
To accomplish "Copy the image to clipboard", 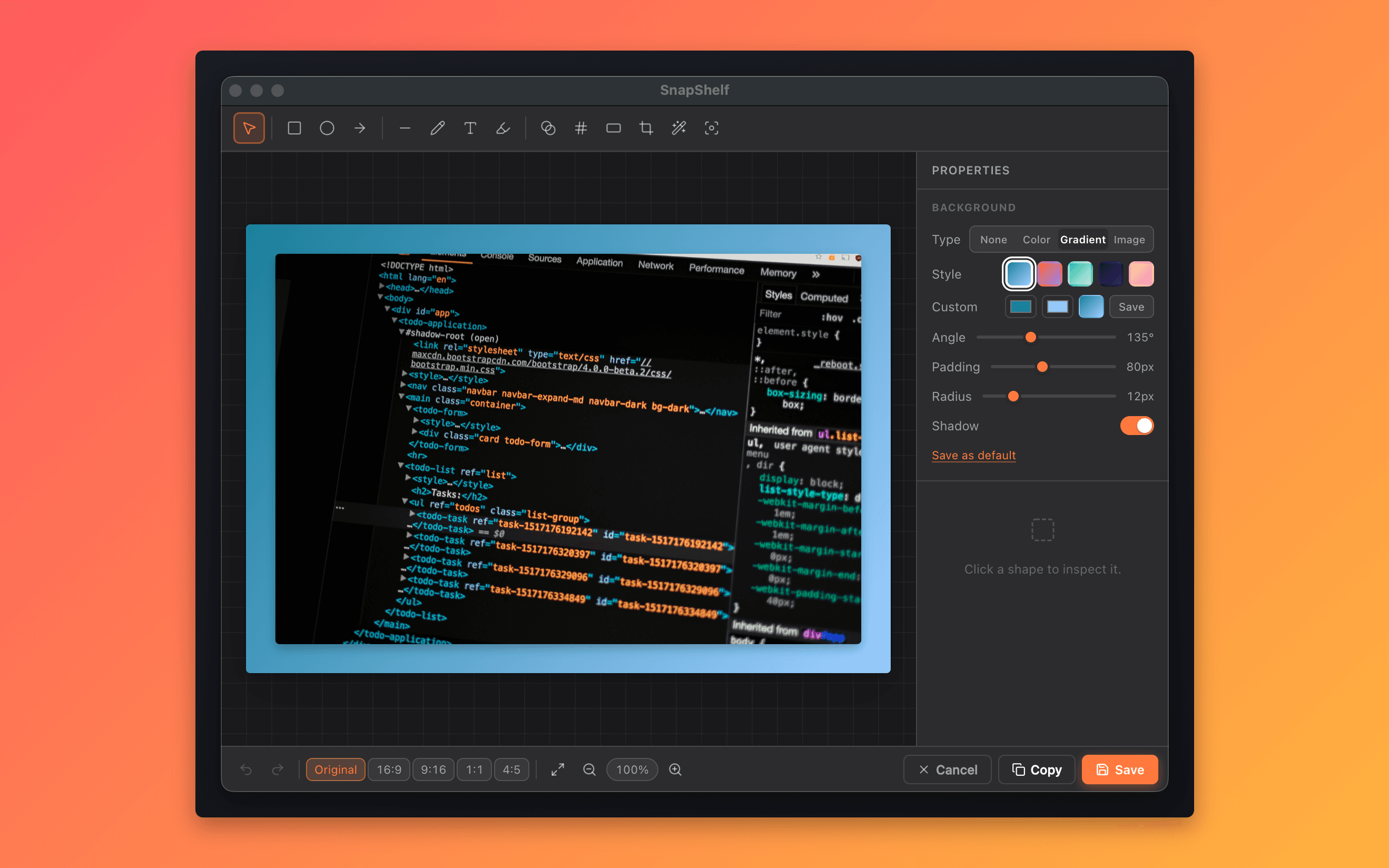I will point(1037,770).
